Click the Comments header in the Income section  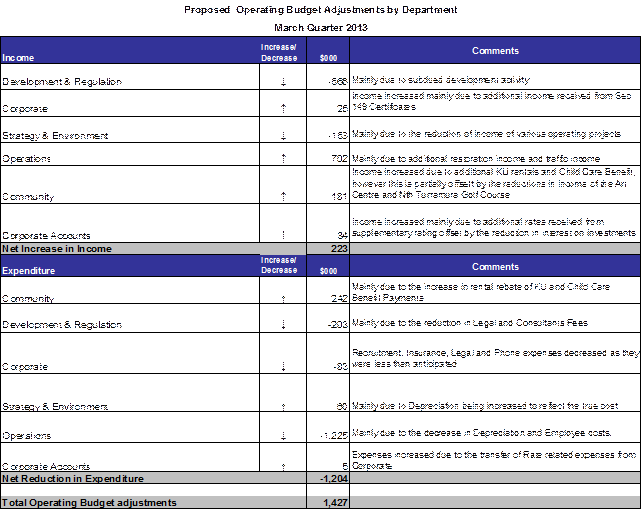pos(495,51)
